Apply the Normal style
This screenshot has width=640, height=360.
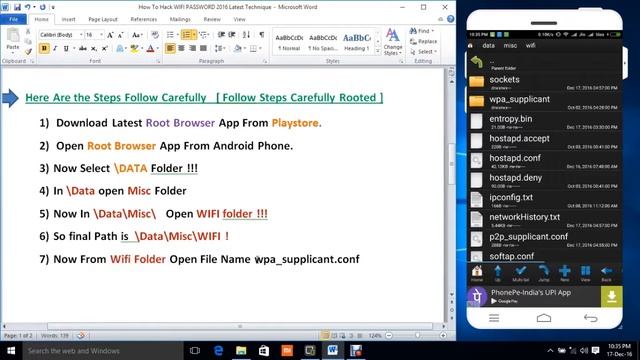click(x=289, y=42)
